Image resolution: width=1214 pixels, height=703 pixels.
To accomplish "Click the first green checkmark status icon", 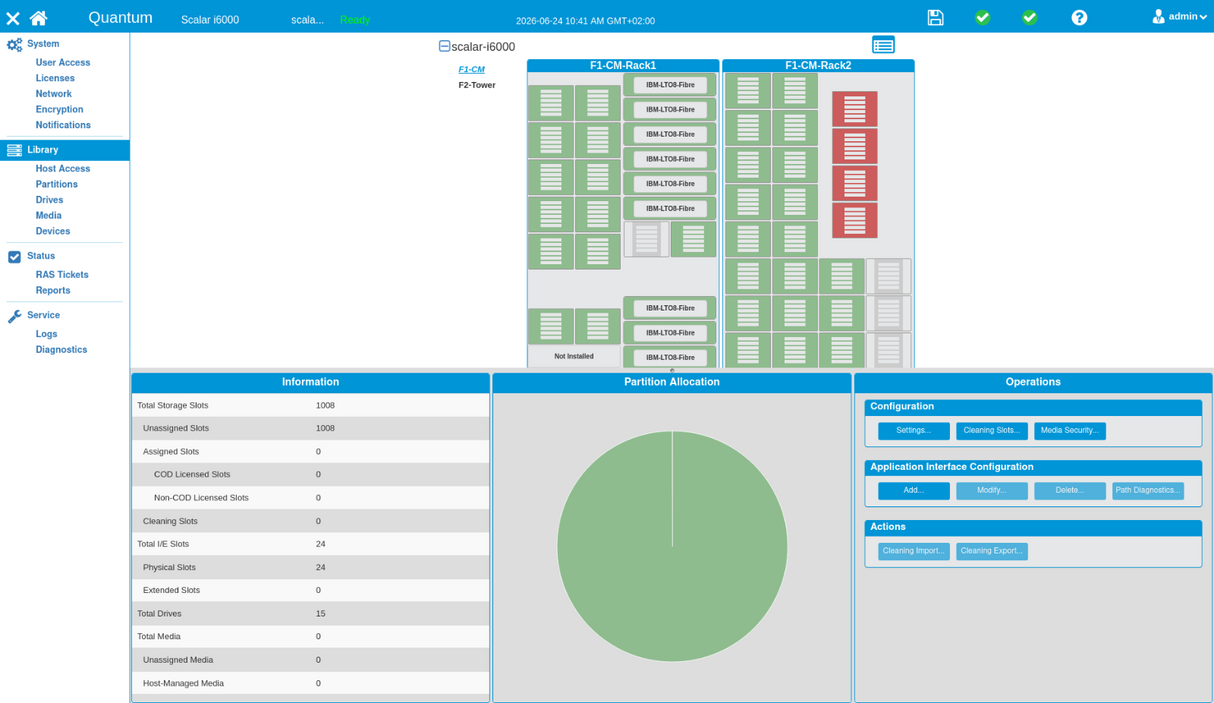I will pyautogui.click(x=982, y=17).
